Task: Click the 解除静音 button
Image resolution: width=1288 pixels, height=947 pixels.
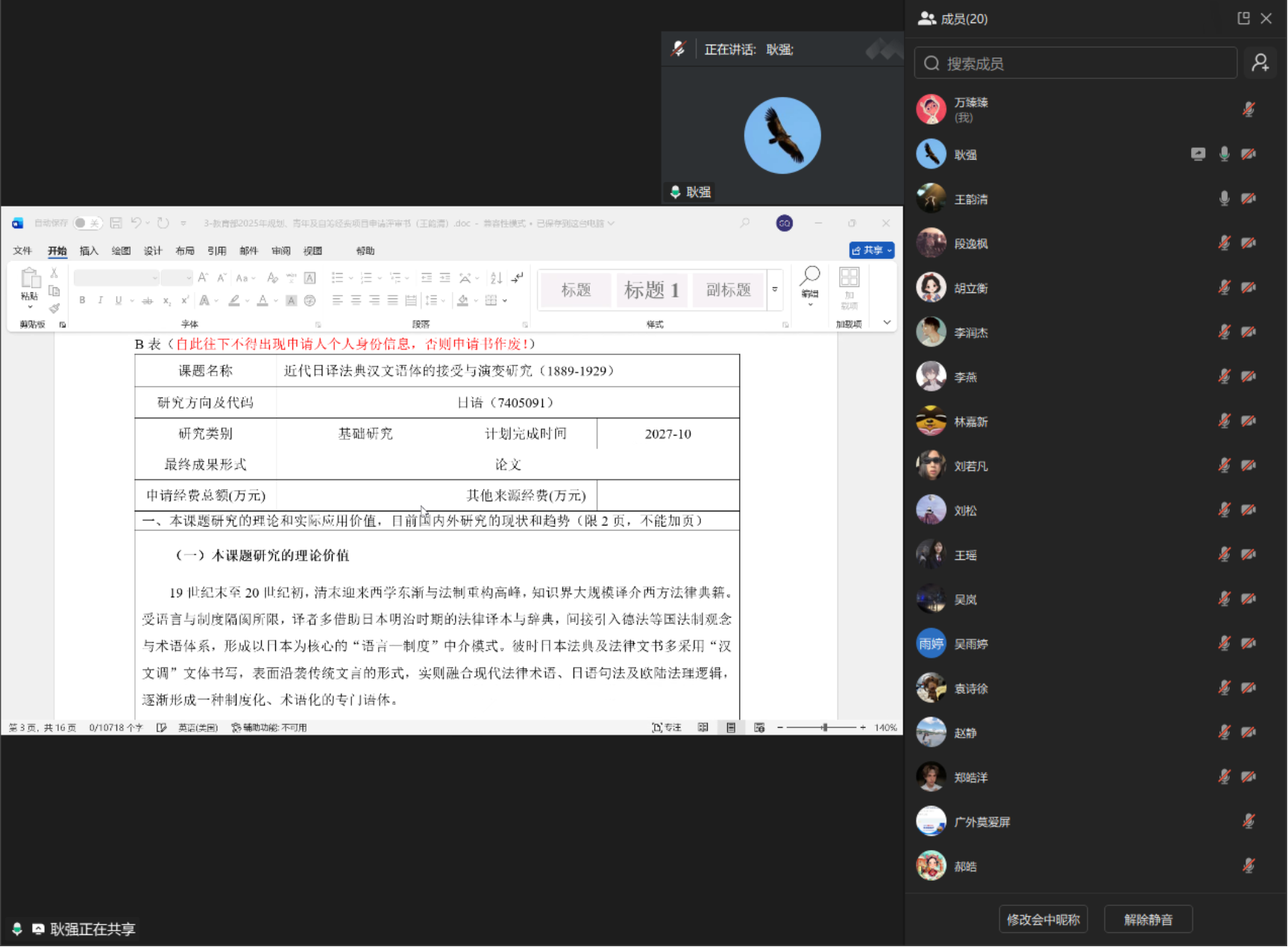Action: (x=1148, y=919)
